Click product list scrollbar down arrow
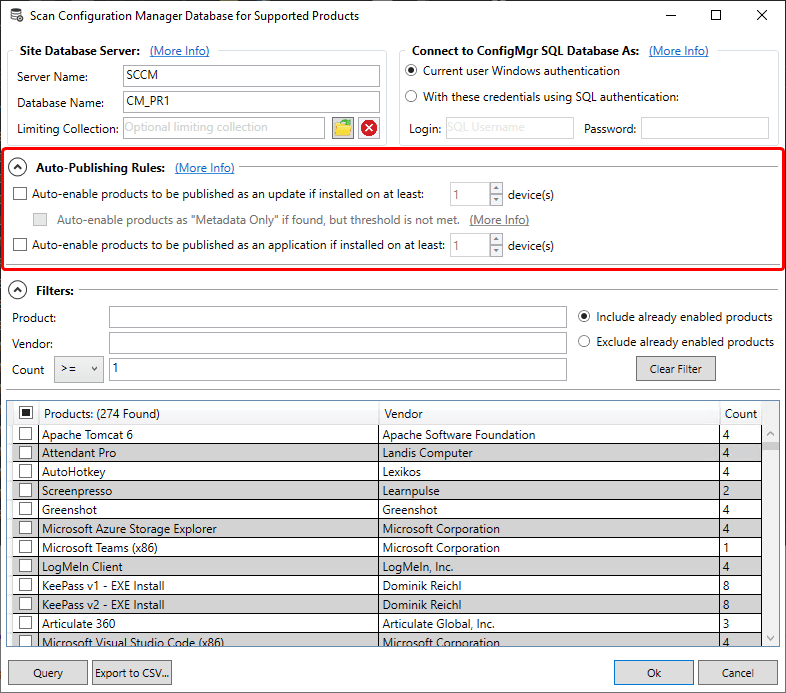Screen dimensions: 786x693 point(770,638)
